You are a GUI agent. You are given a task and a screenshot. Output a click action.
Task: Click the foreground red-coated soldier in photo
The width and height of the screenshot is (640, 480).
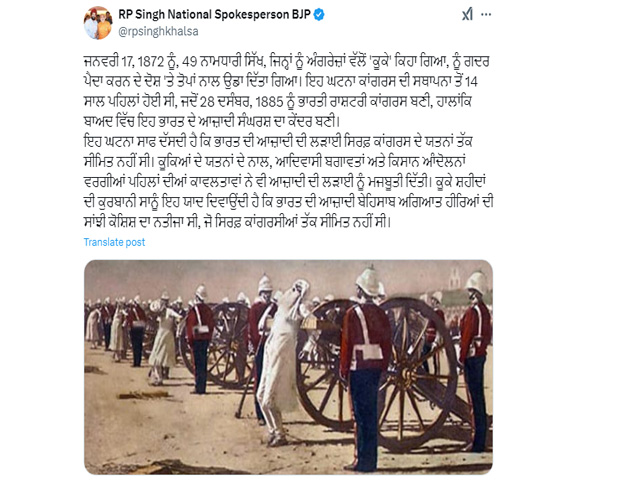click(x=366, y=367)
